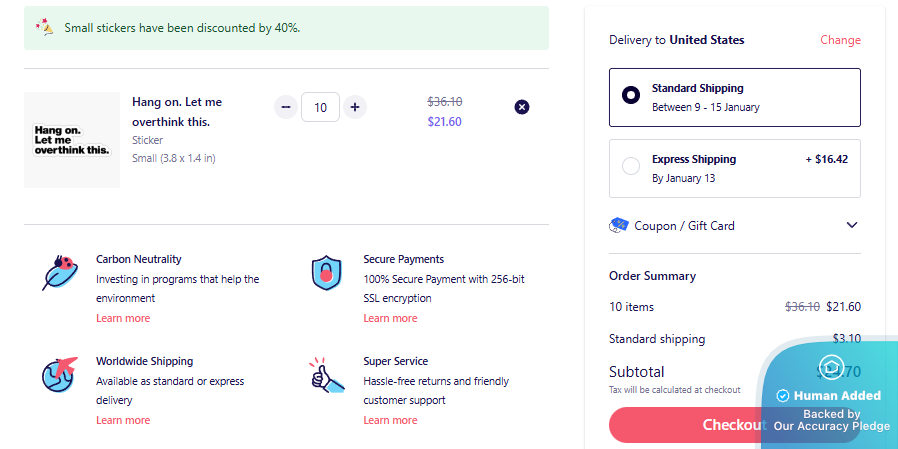This screenshot has width=898, height=449.
Task: Open Learn more under Secure Payments
Action: click(390, 318)
